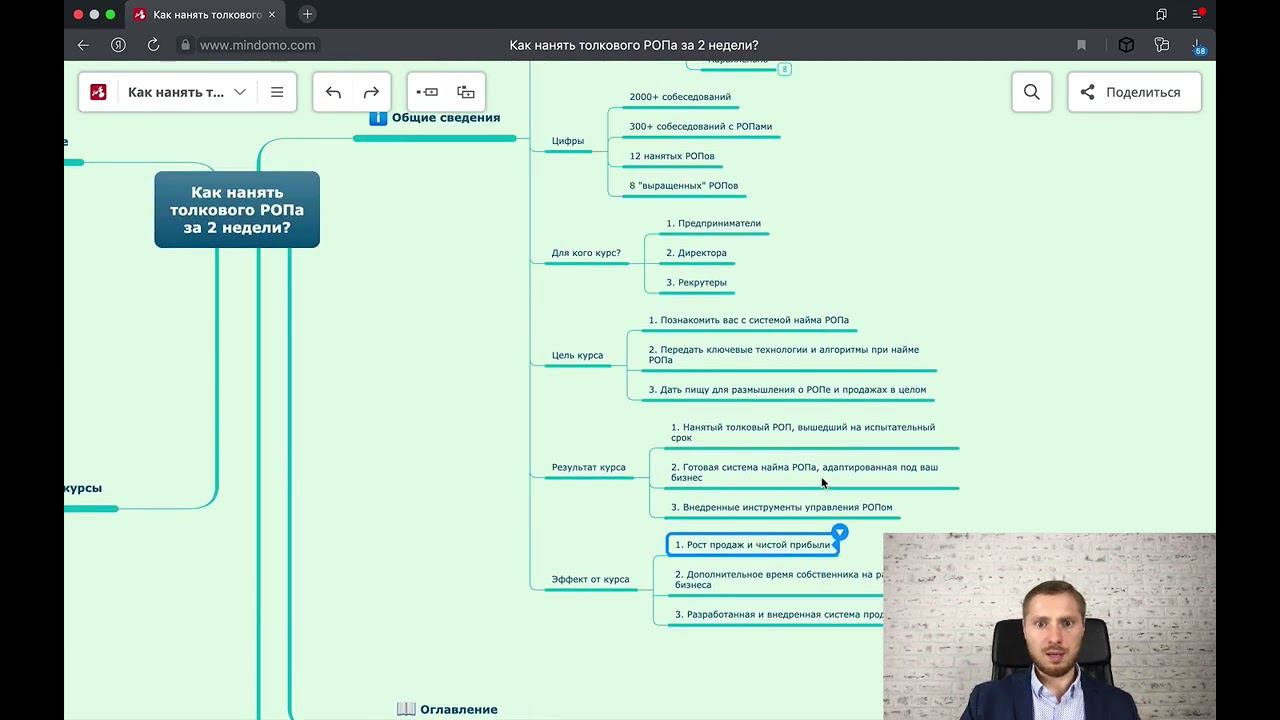
Task: Select 'Разработанная и внедренная система' node
Action: (779, 615)
